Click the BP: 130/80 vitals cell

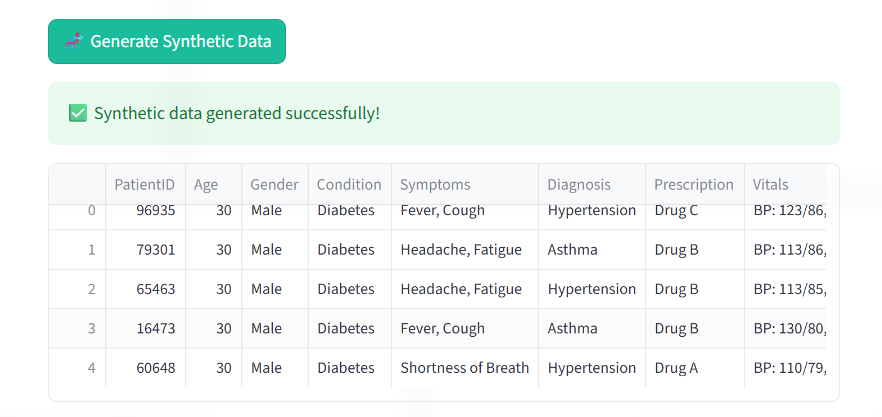[x=789, y=328]
